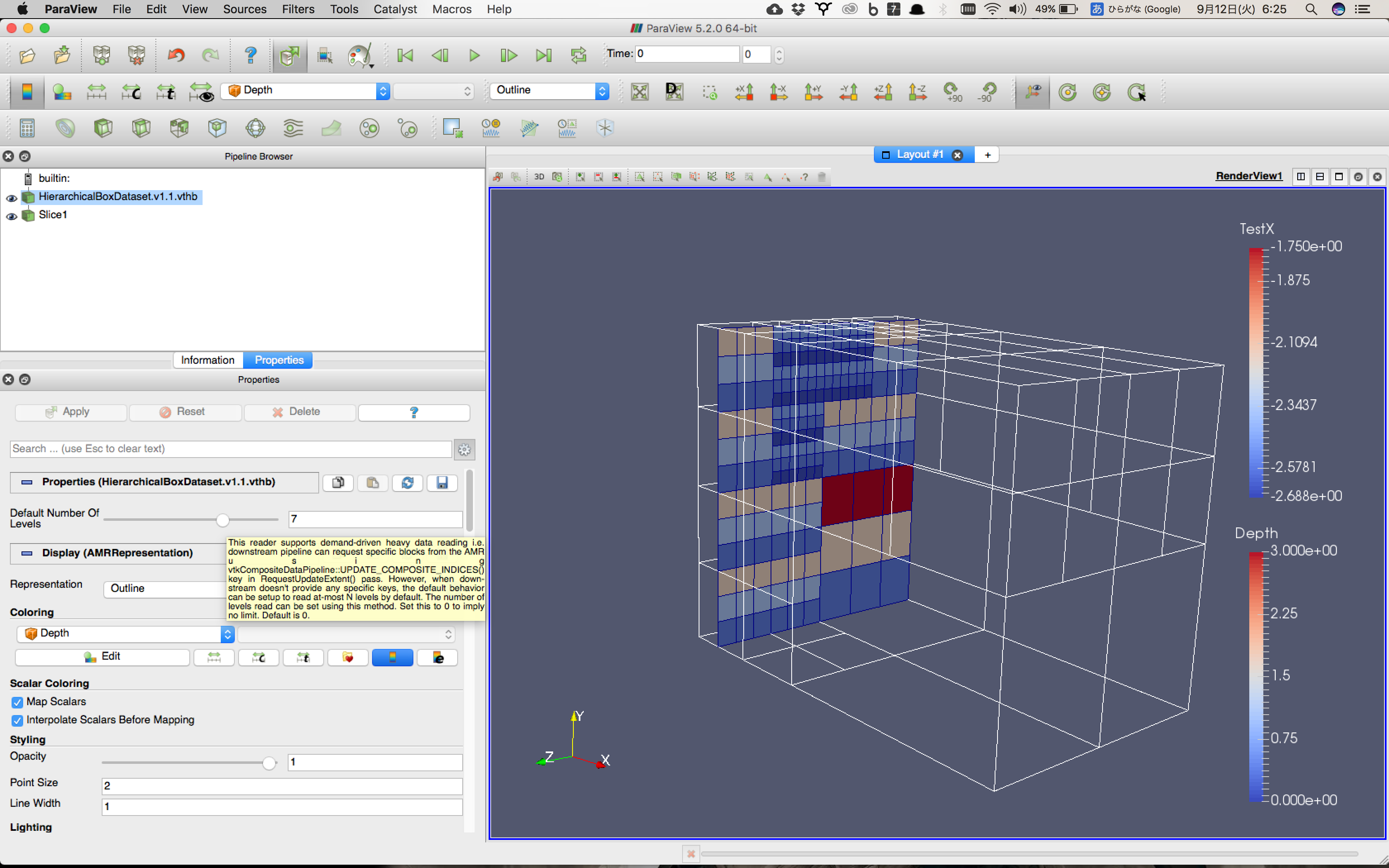
Task: Switch to the Information tab
Action: coord(208,360)
